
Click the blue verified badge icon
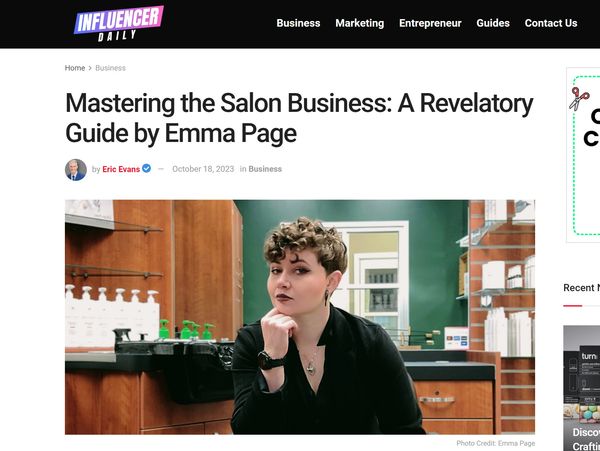tap(146, 168)
